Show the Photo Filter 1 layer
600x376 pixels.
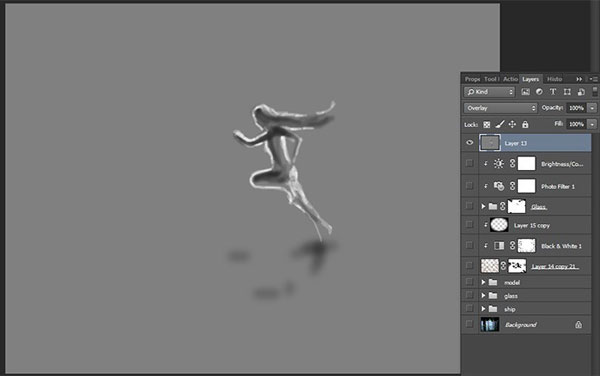[x=469, y=186]
